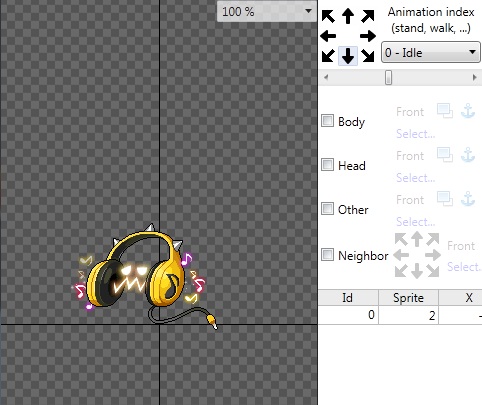Screen dimensions: 482x405
Task: Click the Body Select... link
Action: tap(415, 134)
